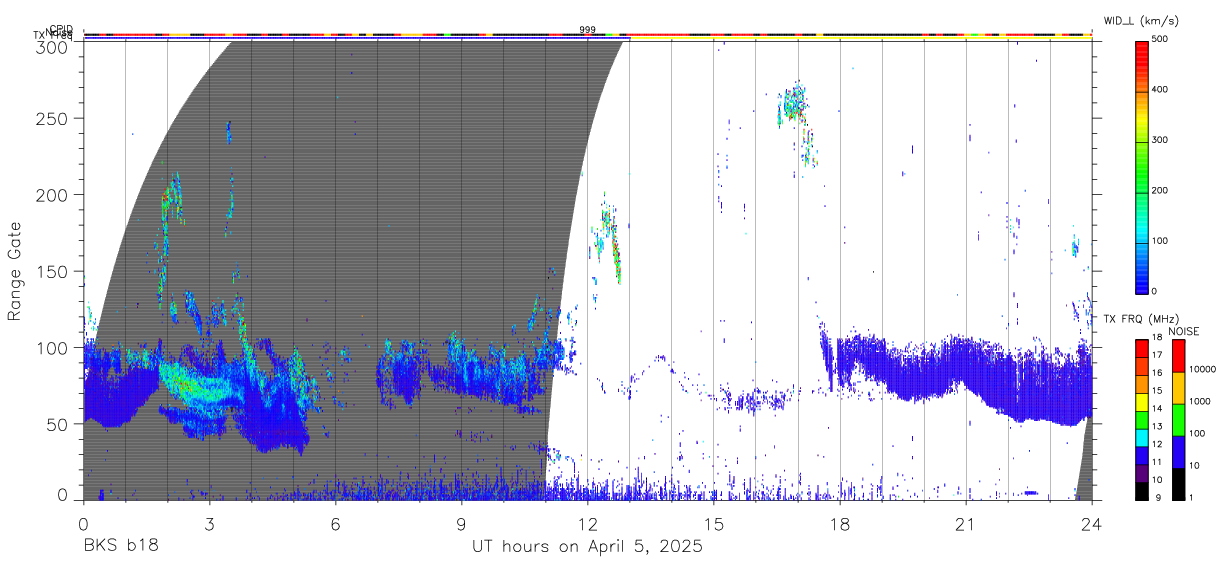Click the green swatch in the NOISE legend
The image size is (1228, 567).
coord(1177,420)
